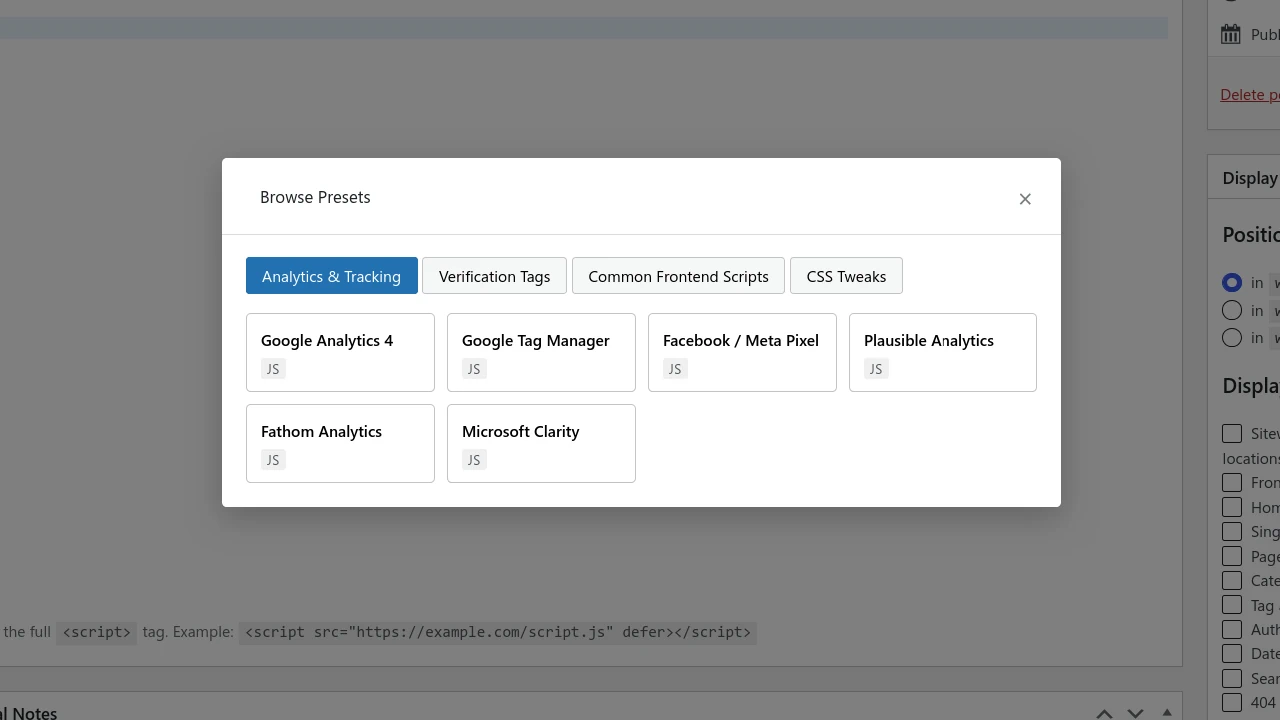The height and width of the screenshot is (720, 1280).
Task: Close the Browse Presets dialog
Action: (1025, 199)
